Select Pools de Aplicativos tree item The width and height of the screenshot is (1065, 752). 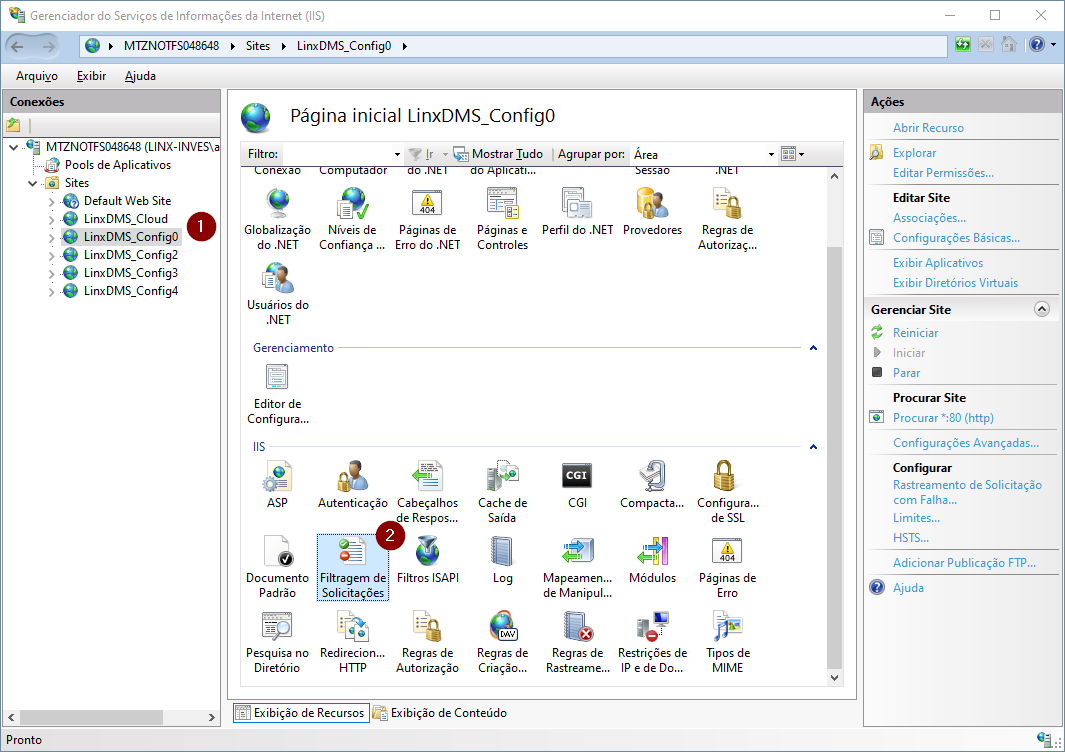(x=118, y=165)
